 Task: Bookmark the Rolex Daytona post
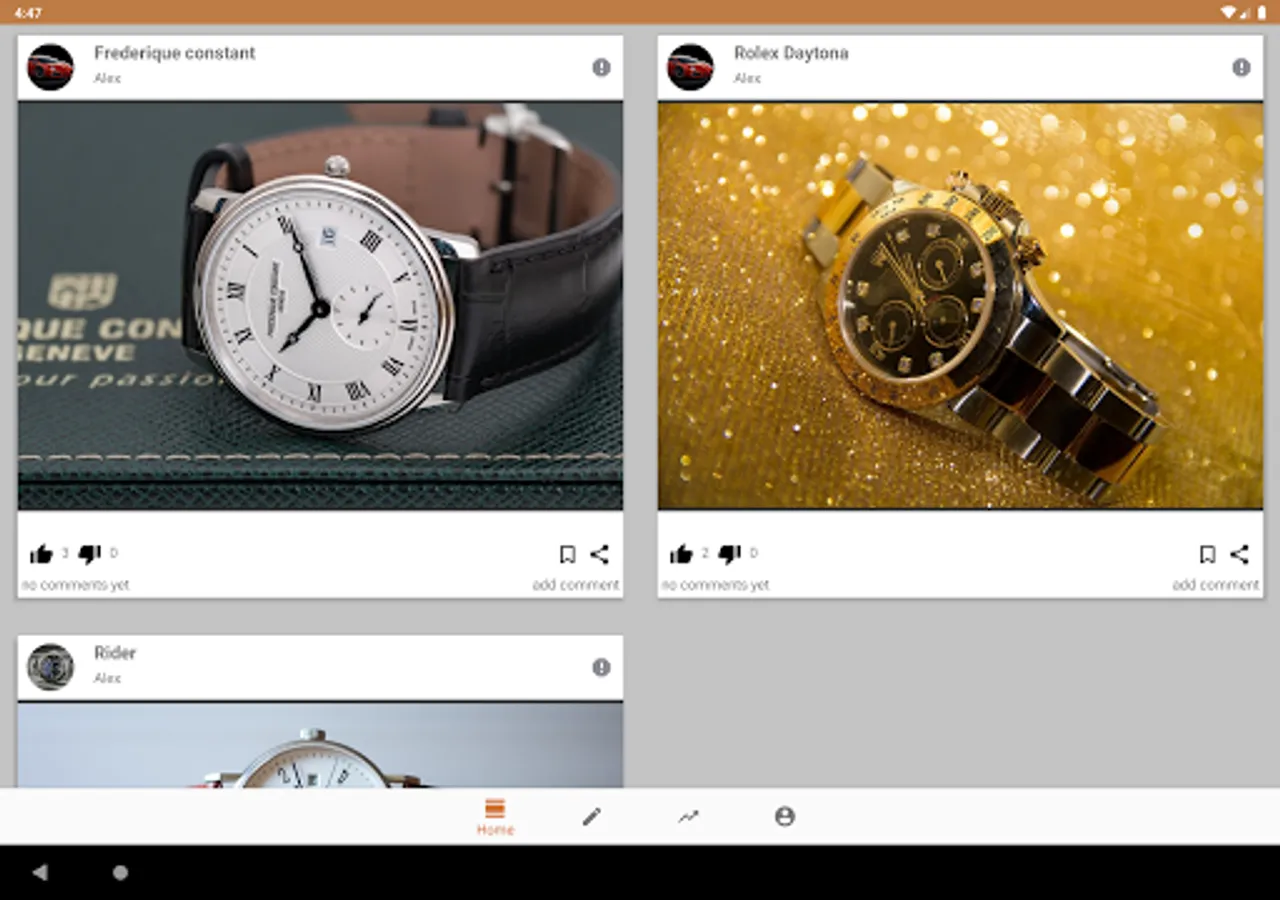pyautogui.click(x=1207, y=554)
